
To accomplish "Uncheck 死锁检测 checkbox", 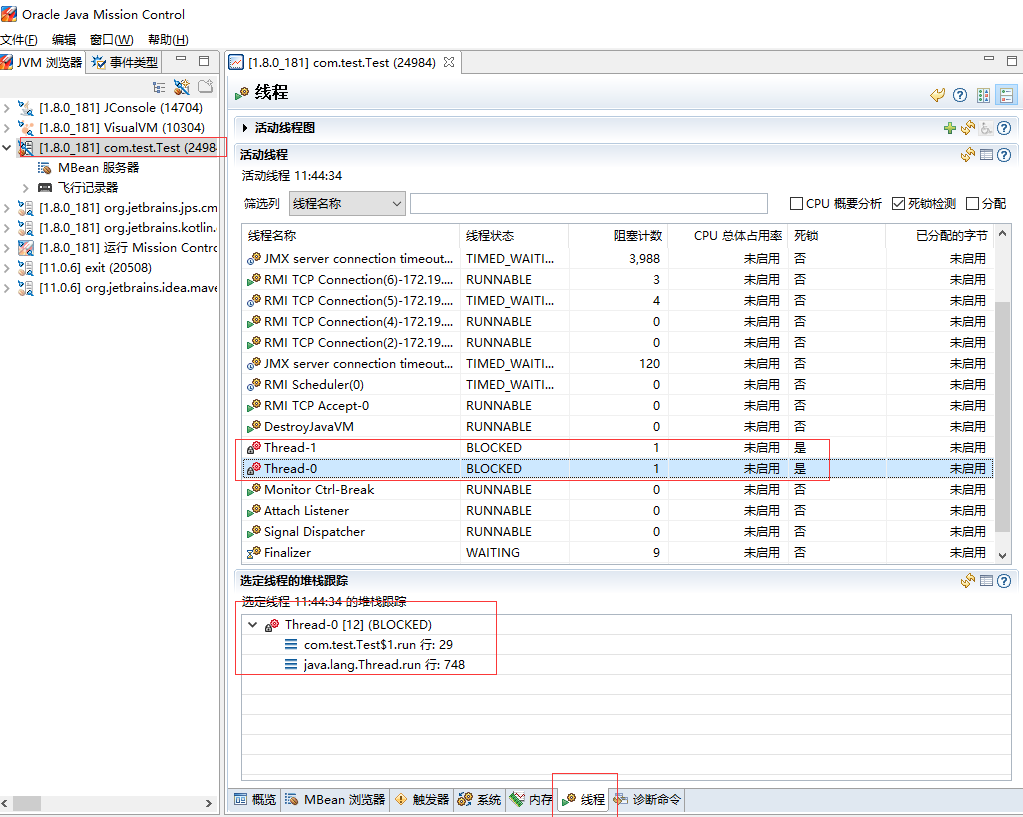I will click(x=898, y=204).
